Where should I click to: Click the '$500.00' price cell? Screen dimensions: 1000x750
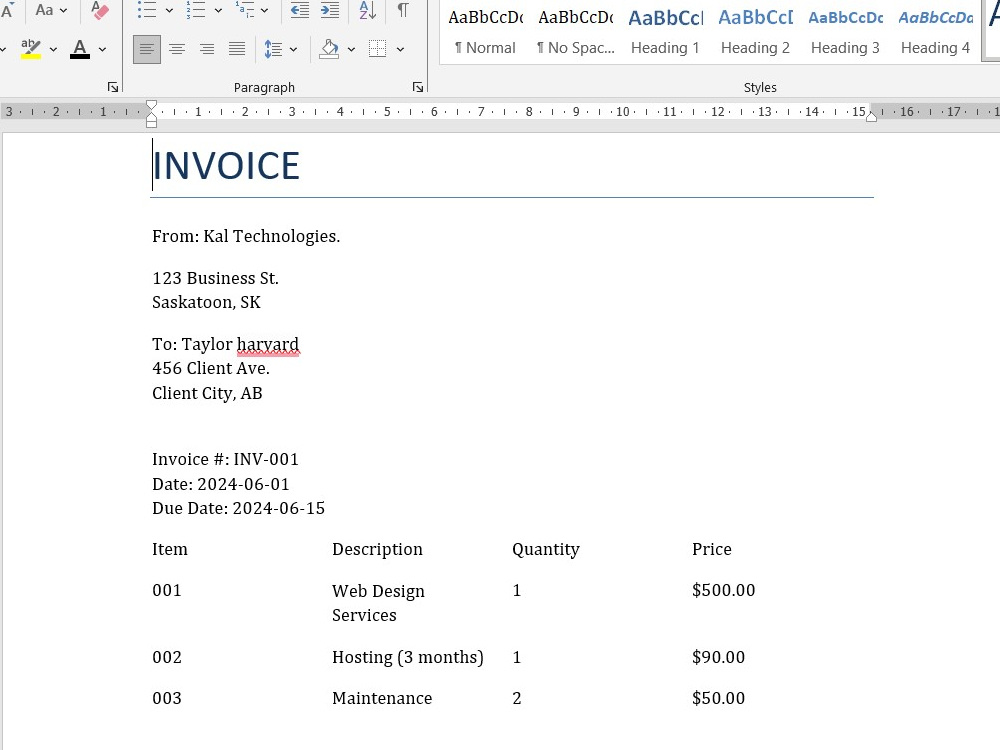[724, 591]
